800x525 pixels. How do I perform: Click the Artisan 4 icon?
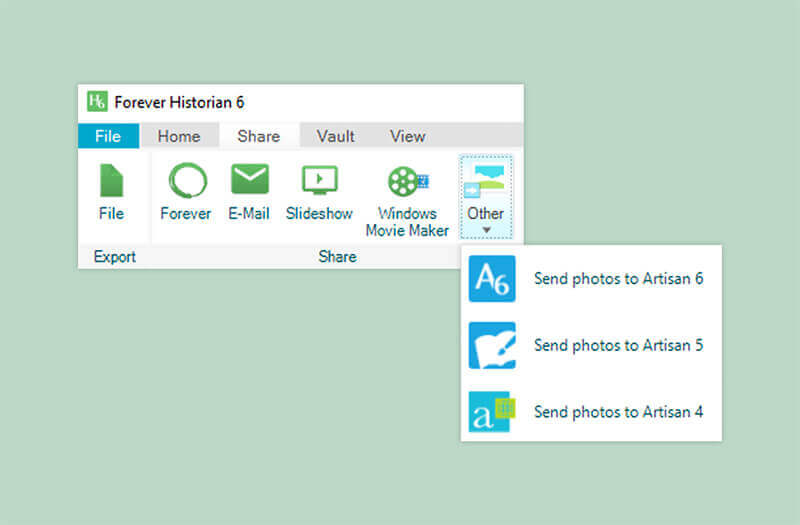pyautogui.click(x=492, y=412)
